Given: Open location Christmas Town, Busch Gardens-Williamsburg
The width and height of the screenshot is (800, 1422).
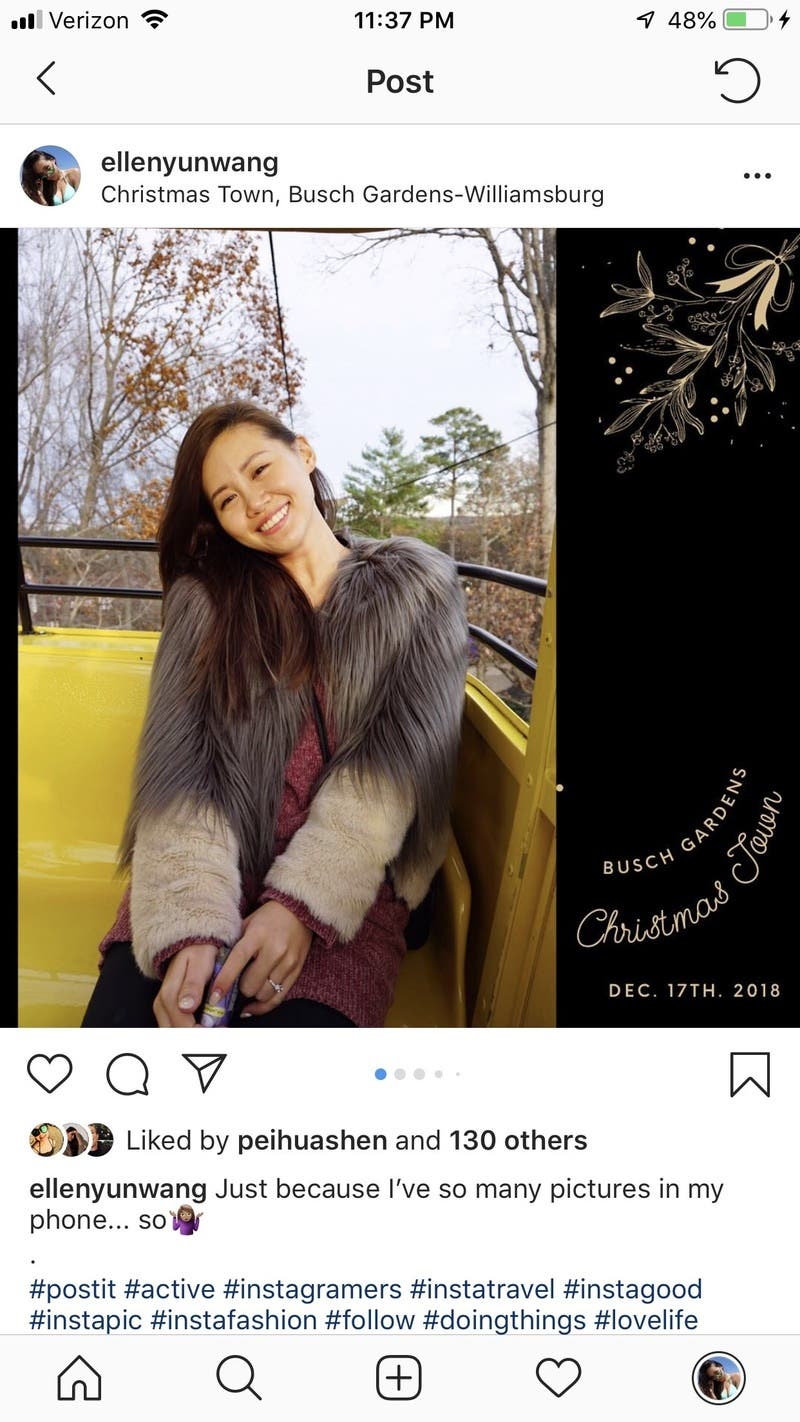Looking at the screenshot, I should click(352, 194).
